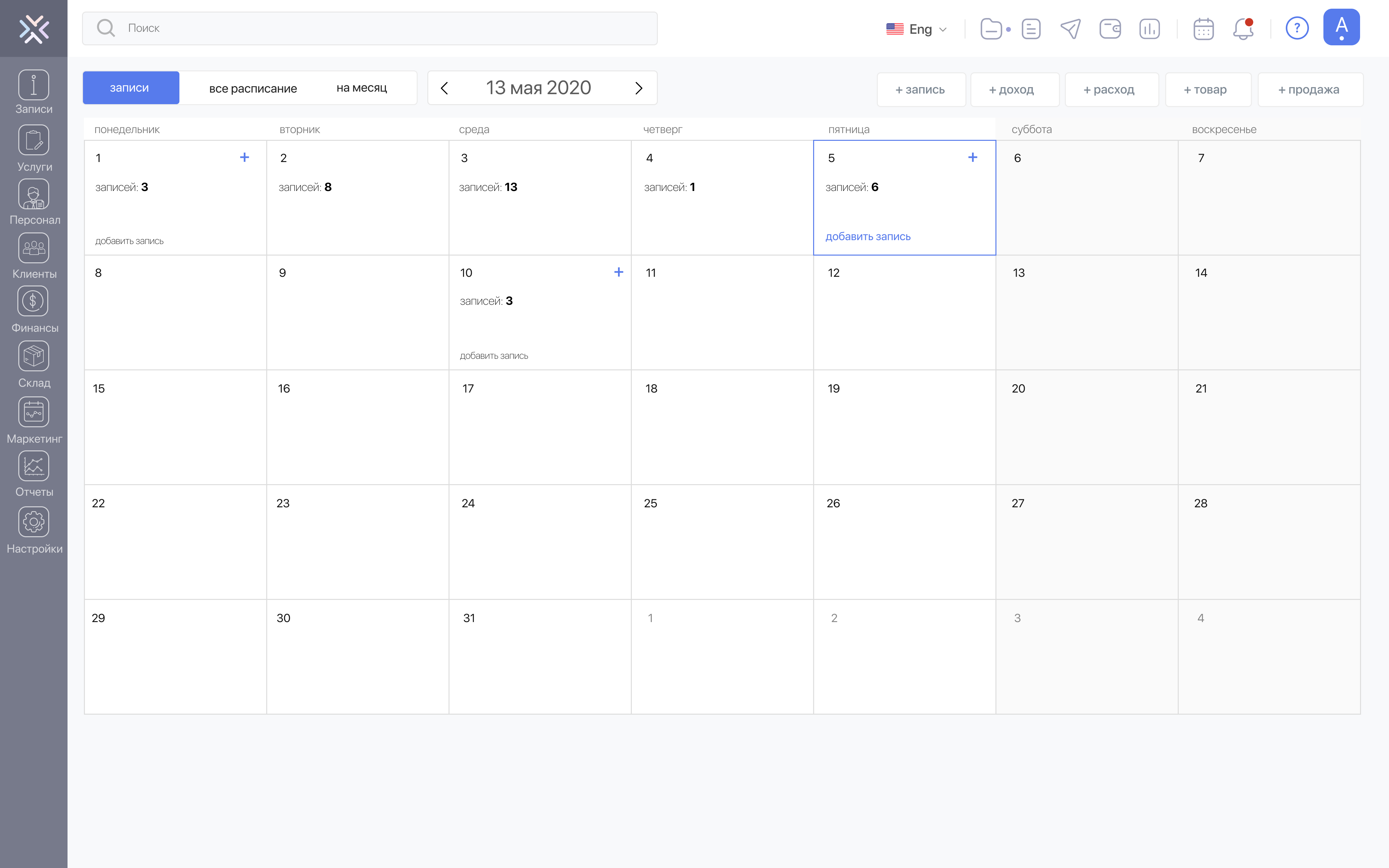
Task: Select calendar day 15 cell
Action: pyautogui.click(x=175, y=427)
